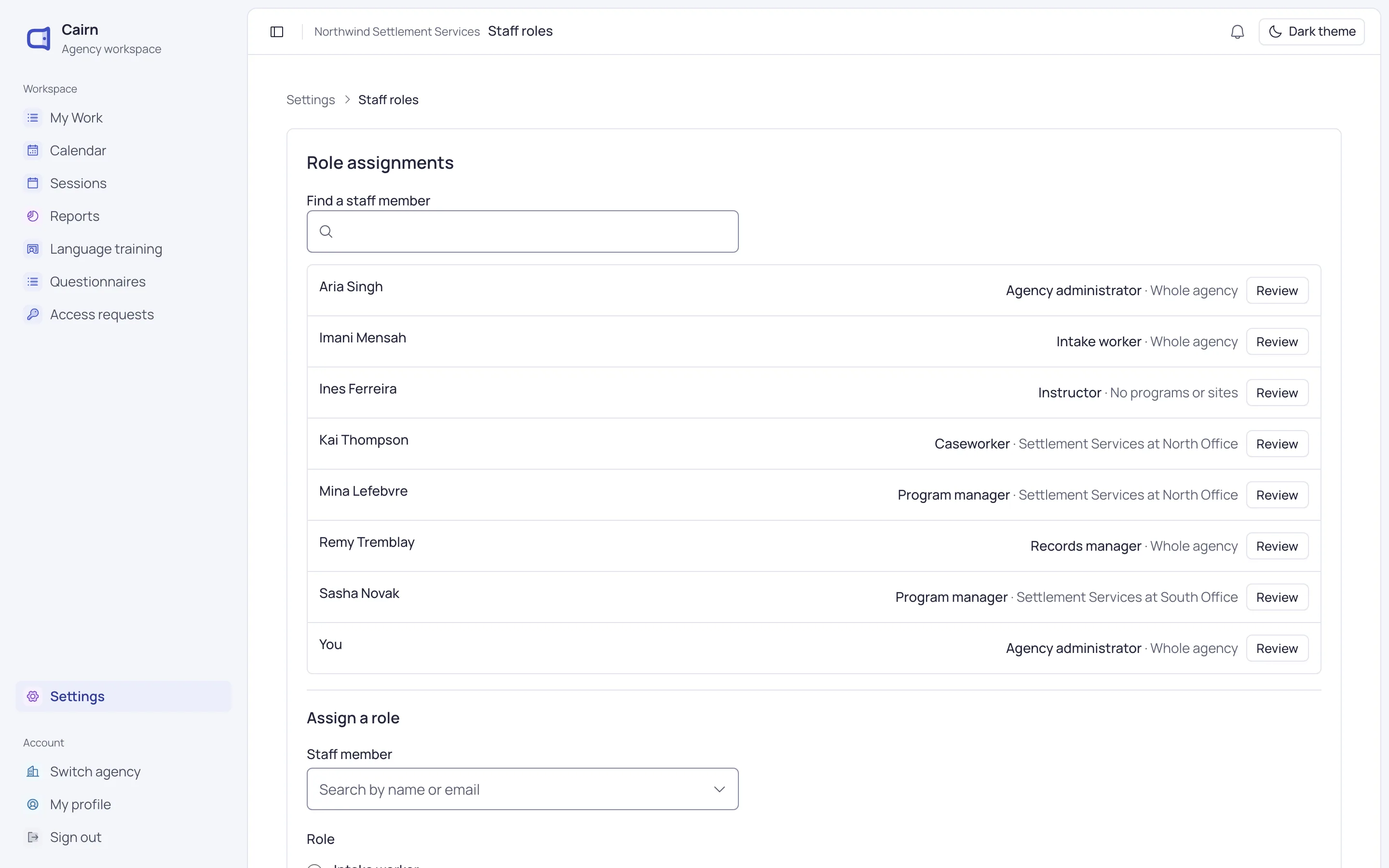
Task: Review Remy Tremblay's records manager role
Action: click(x=1277, y=546)
